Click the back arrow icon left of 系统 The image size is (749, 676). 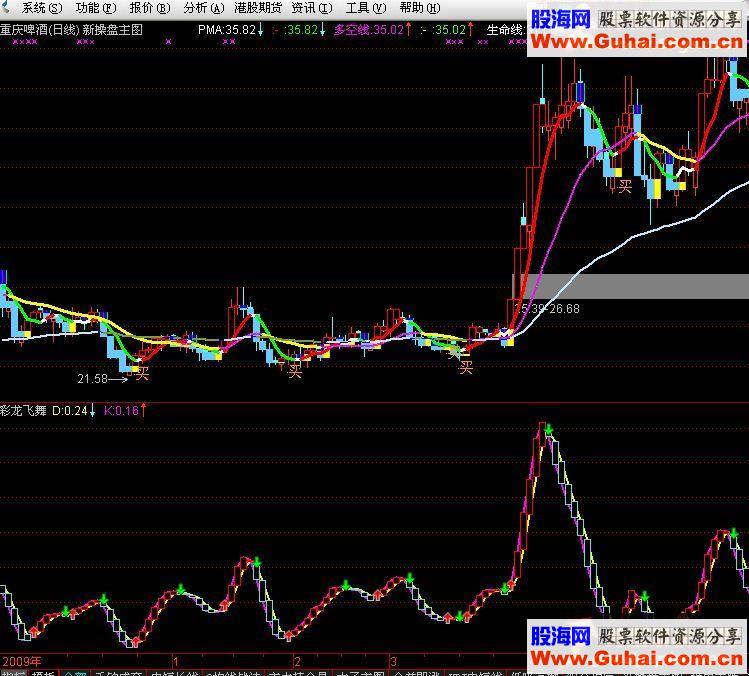click(4, 7)
